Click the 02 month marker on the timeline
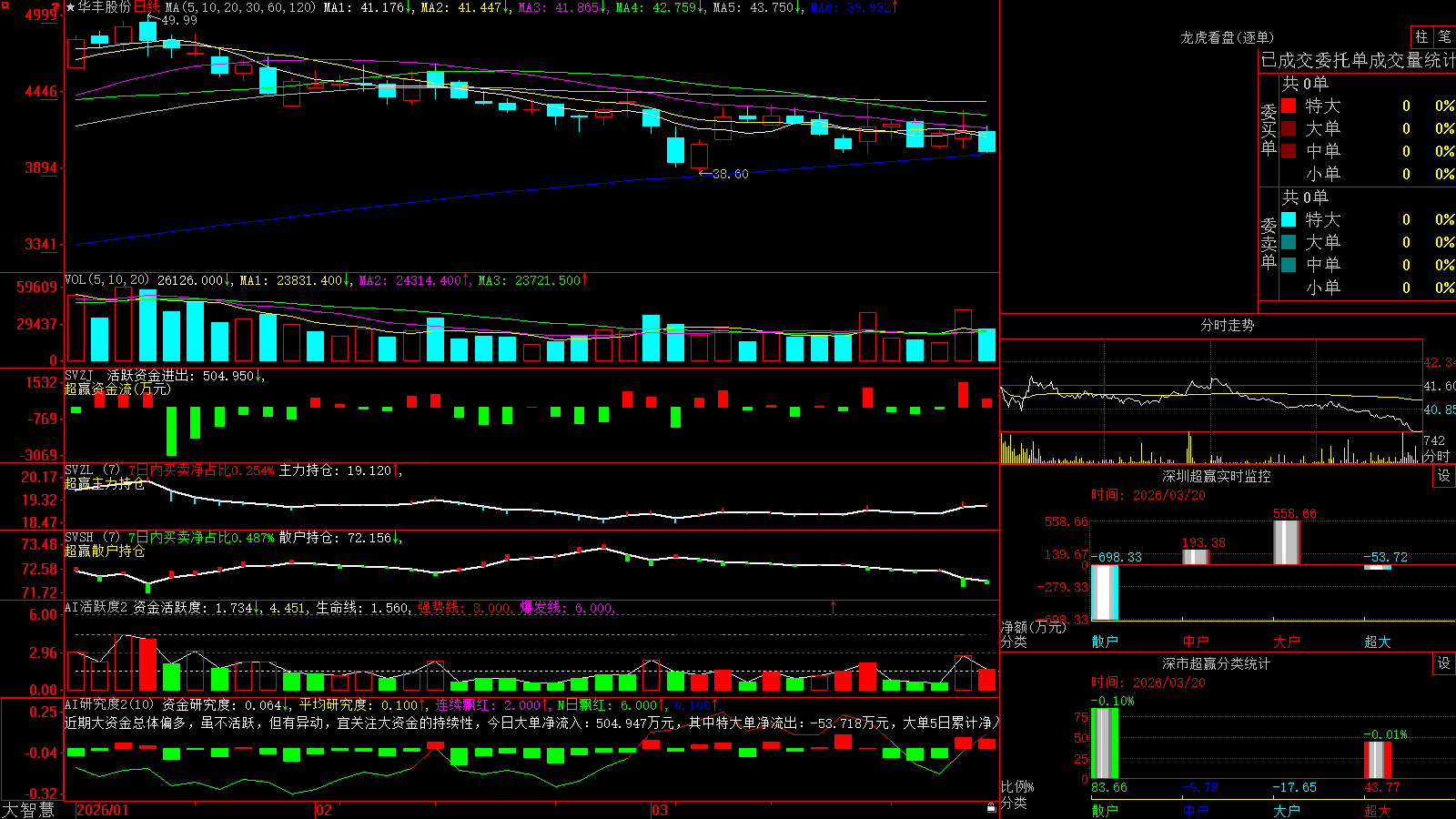This screenshot has height=819, width=1456. click(324, 810)
